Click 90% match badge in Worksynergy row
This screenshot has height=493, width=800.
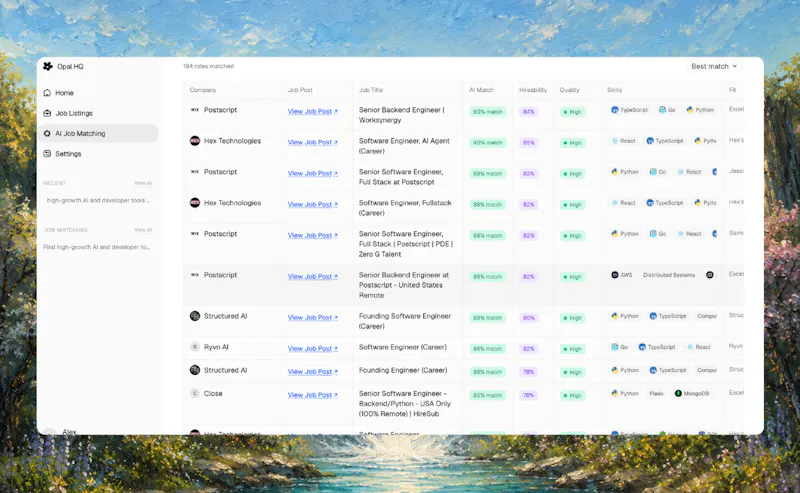487,112
